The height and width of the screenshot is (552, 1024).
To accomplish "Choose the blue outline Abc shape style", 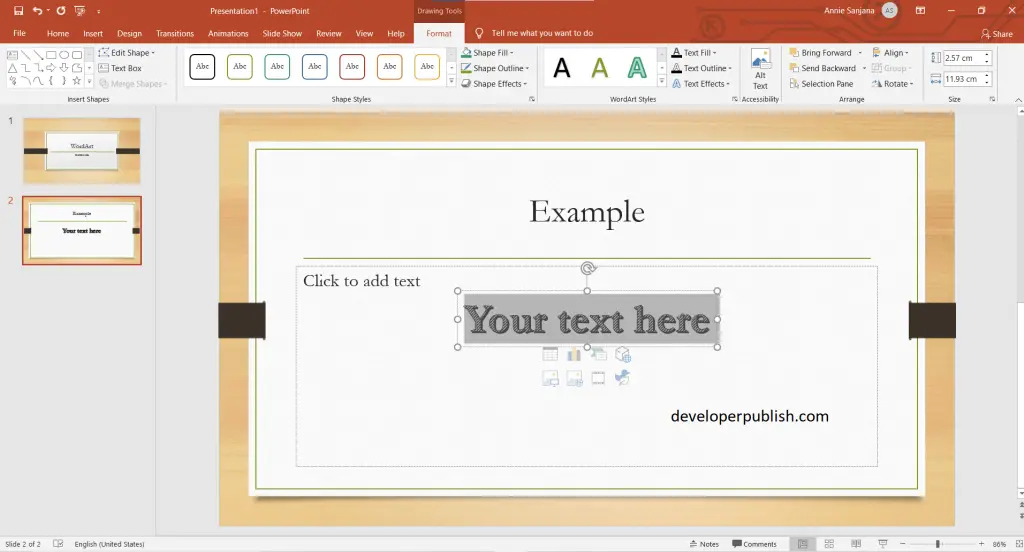I will click(x=315, y=67).
